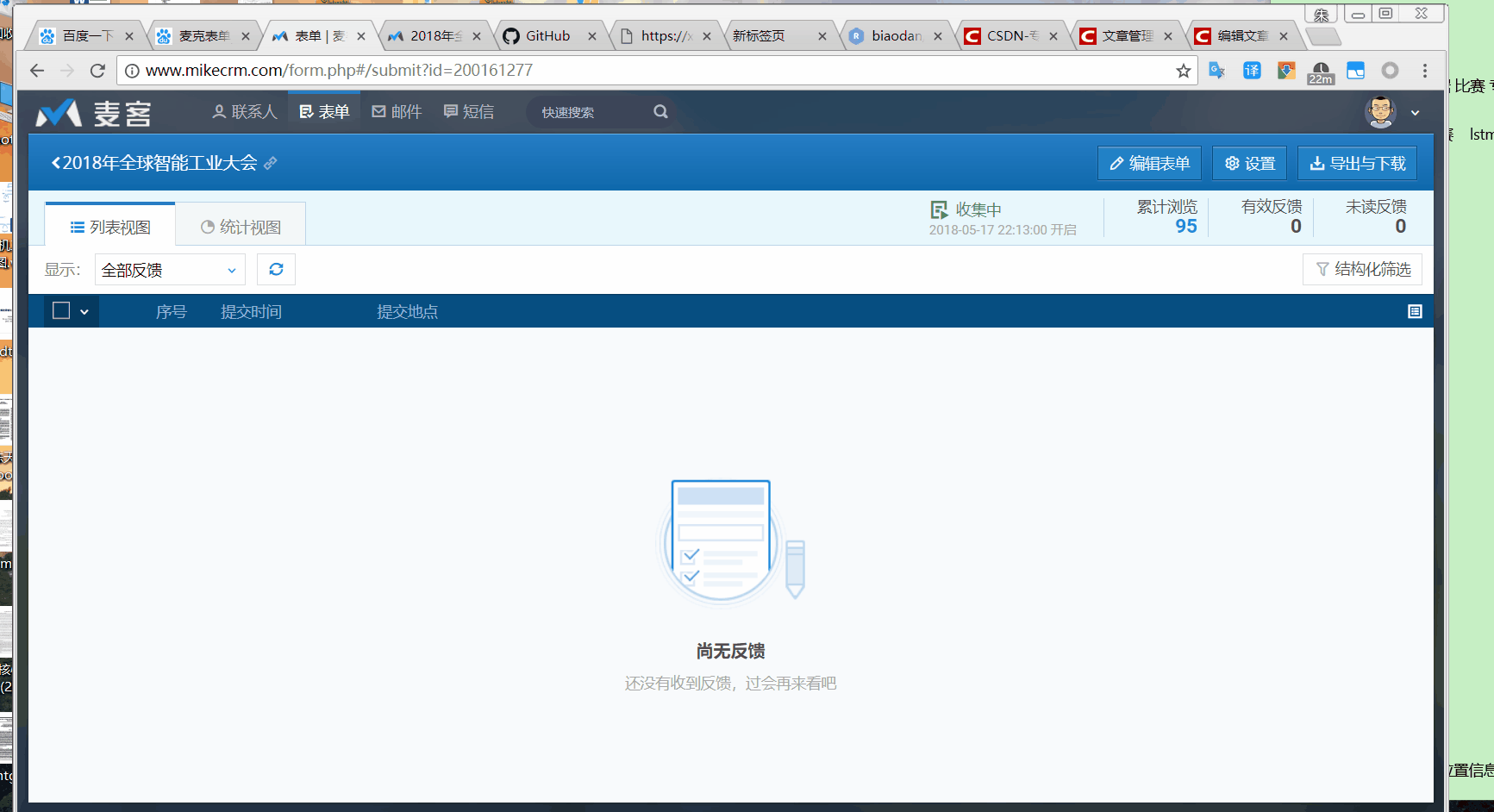Click the 编辑表单 button
This screenshot has width=1494, height=812.
pyautogui.click(x=1149, y=163)
